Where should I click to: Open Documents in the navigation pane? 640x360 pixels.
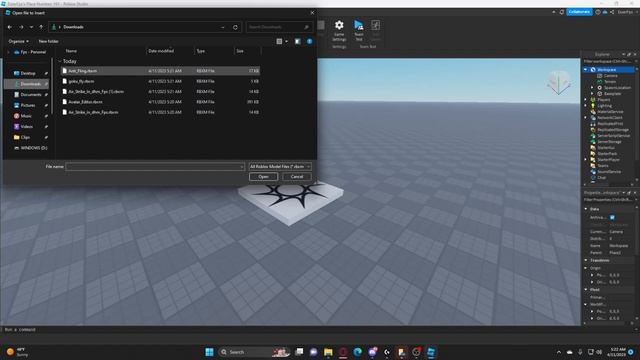pos(31,94)
